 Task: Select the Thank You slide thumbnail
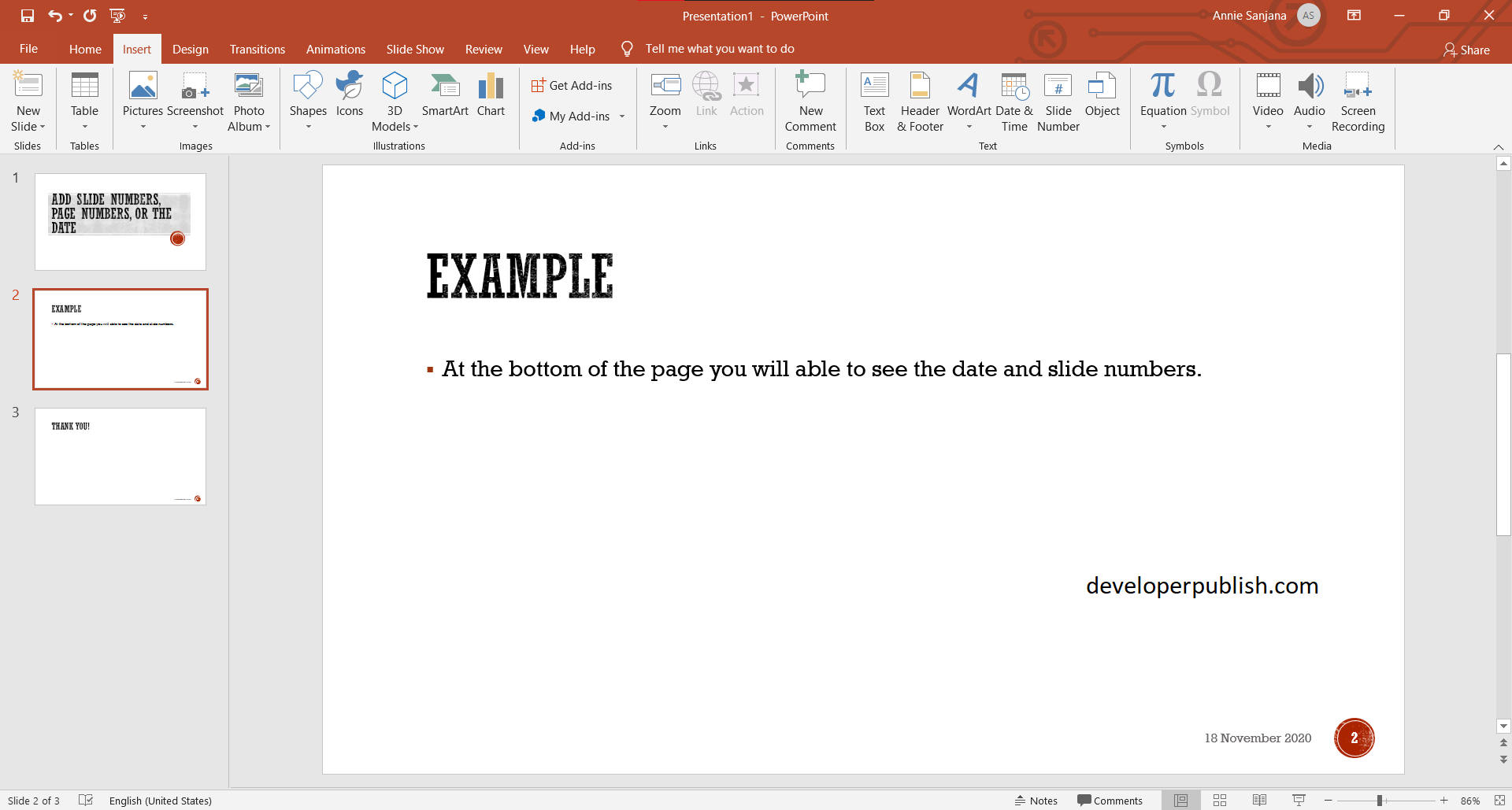[x=120, y=456]
